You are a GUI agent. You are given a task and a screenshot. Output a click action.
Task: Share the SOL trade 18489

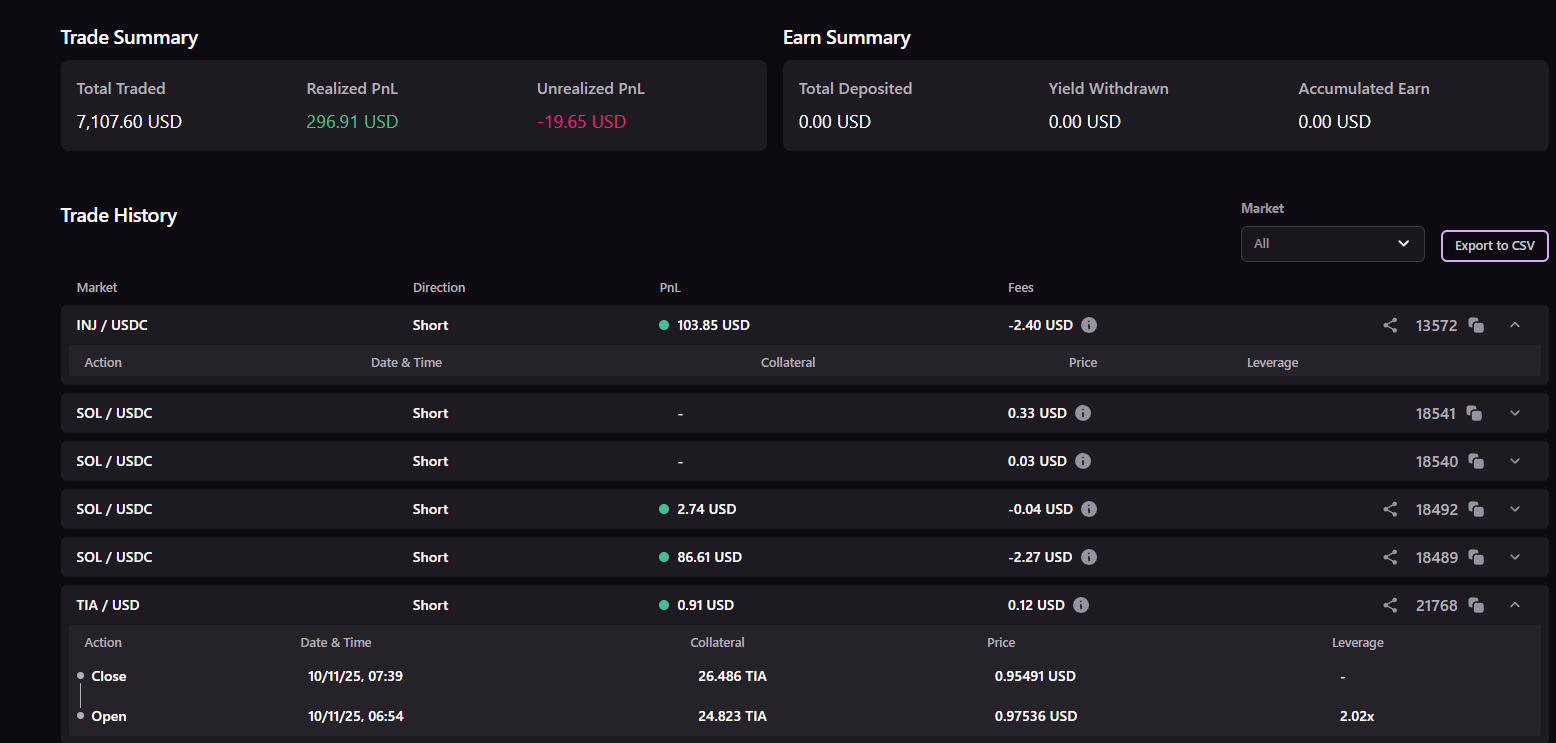[1390, 557]
